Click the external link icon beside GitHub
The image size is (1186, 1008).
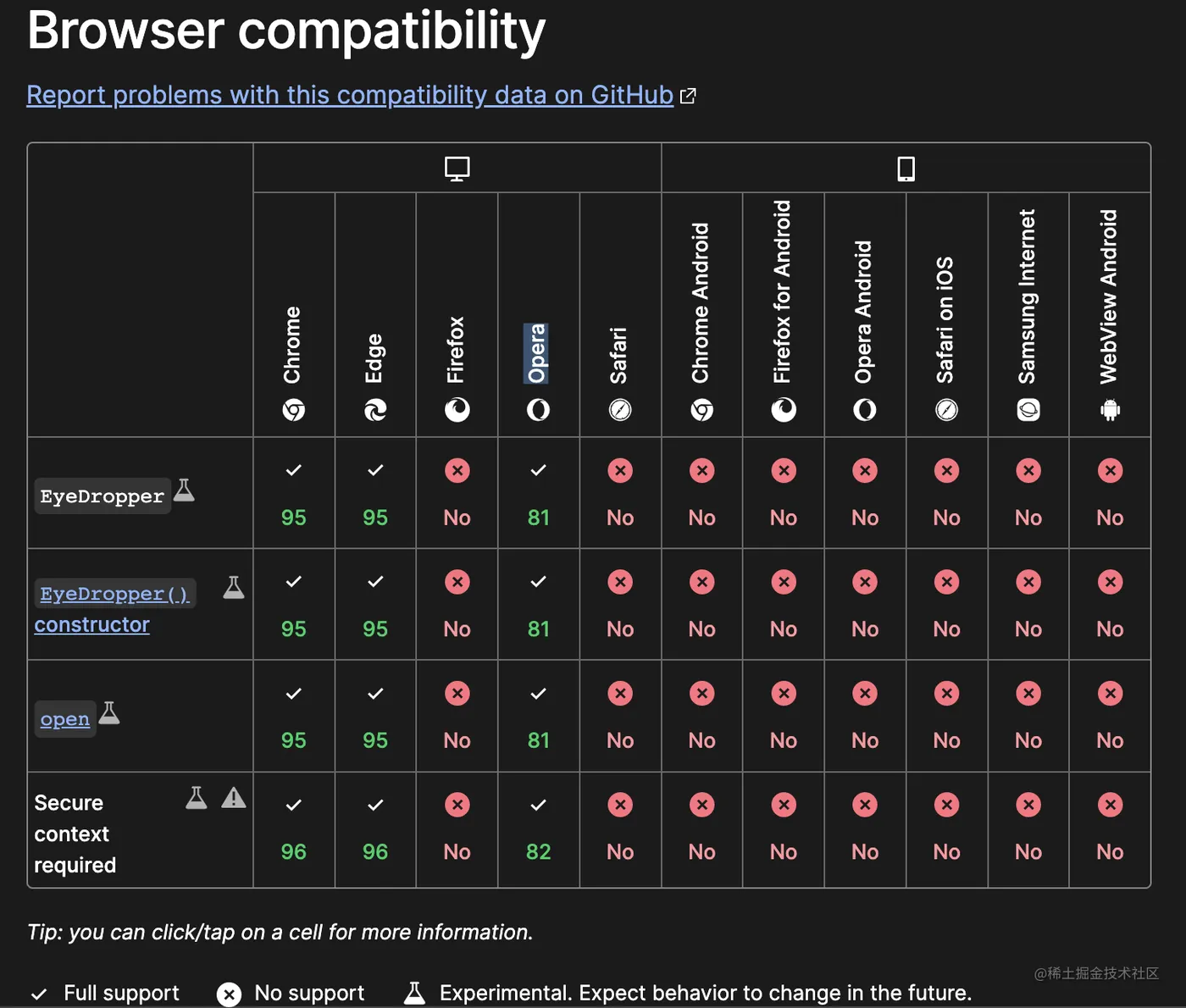point(688,96)
